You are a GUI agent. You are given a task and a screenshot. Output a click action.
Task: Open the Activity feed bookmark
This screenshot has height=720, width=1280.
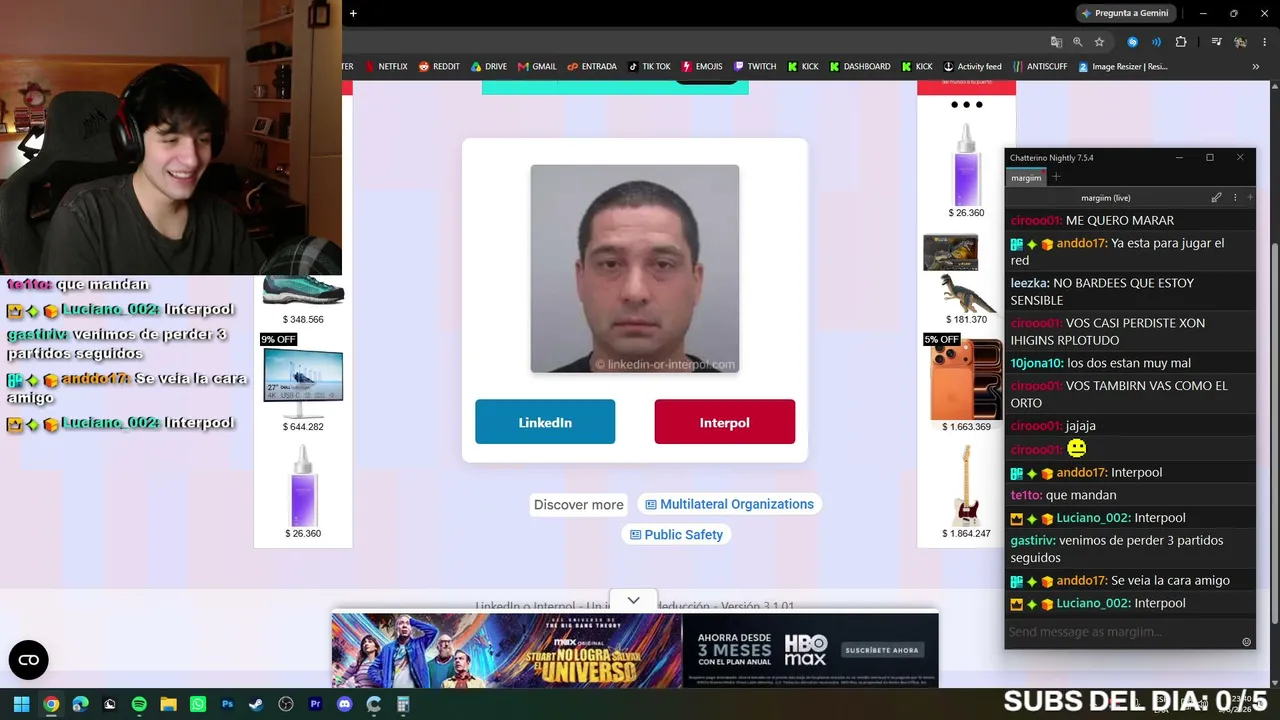972,67
